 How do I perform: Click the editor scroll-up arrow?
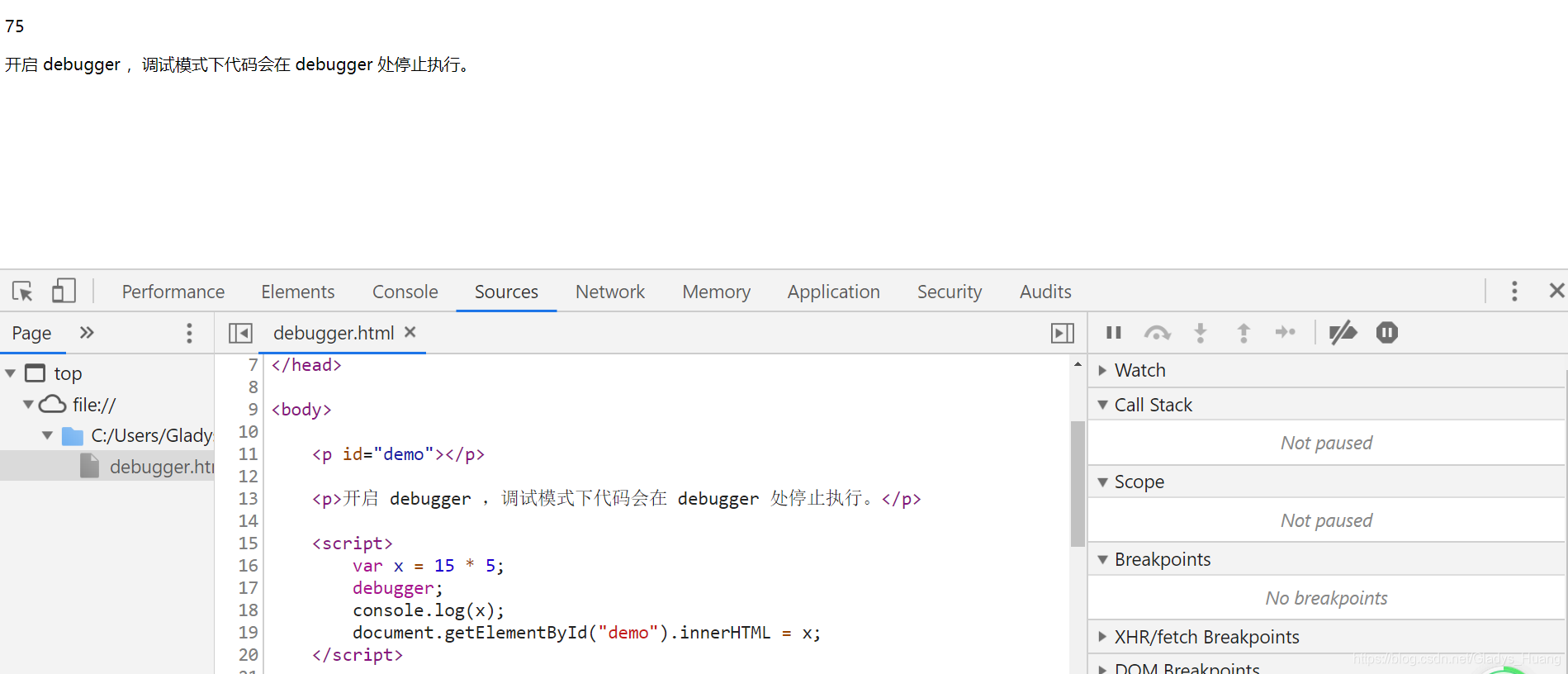tap(1078, 364)
